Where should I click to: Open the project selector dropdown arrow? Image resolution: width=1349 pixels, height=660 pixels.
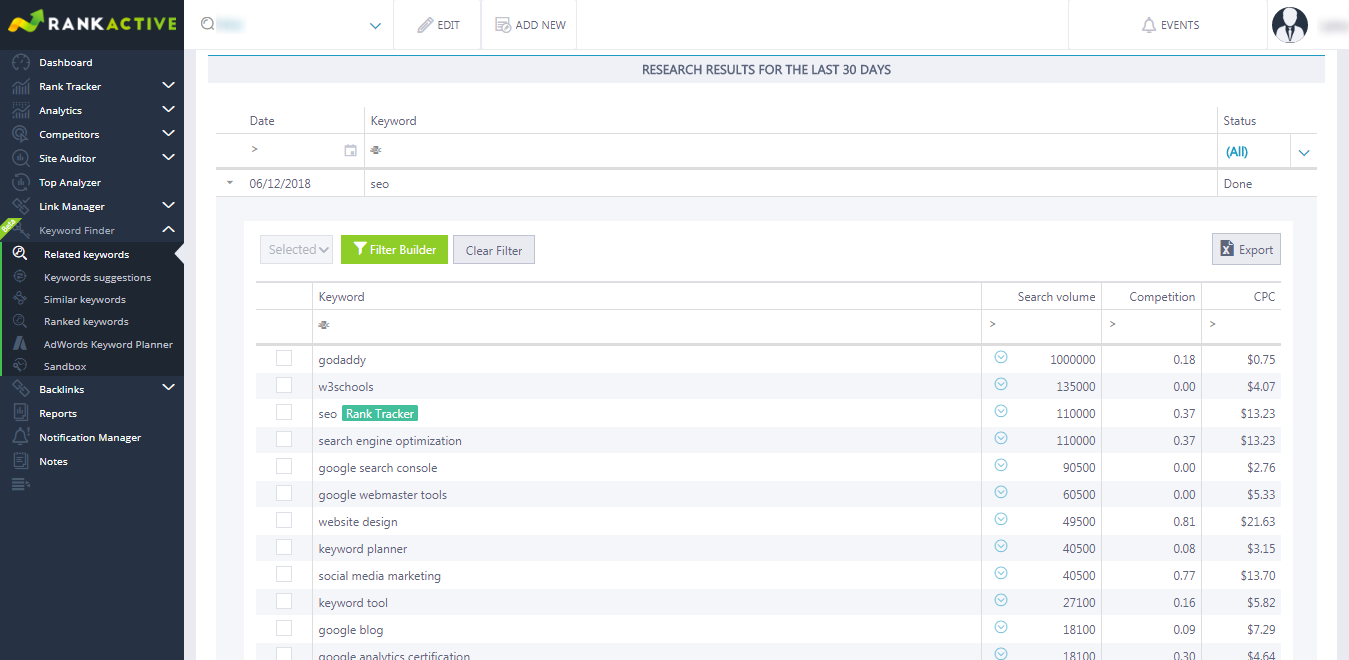pyautogui.click(x=376, y=26)
